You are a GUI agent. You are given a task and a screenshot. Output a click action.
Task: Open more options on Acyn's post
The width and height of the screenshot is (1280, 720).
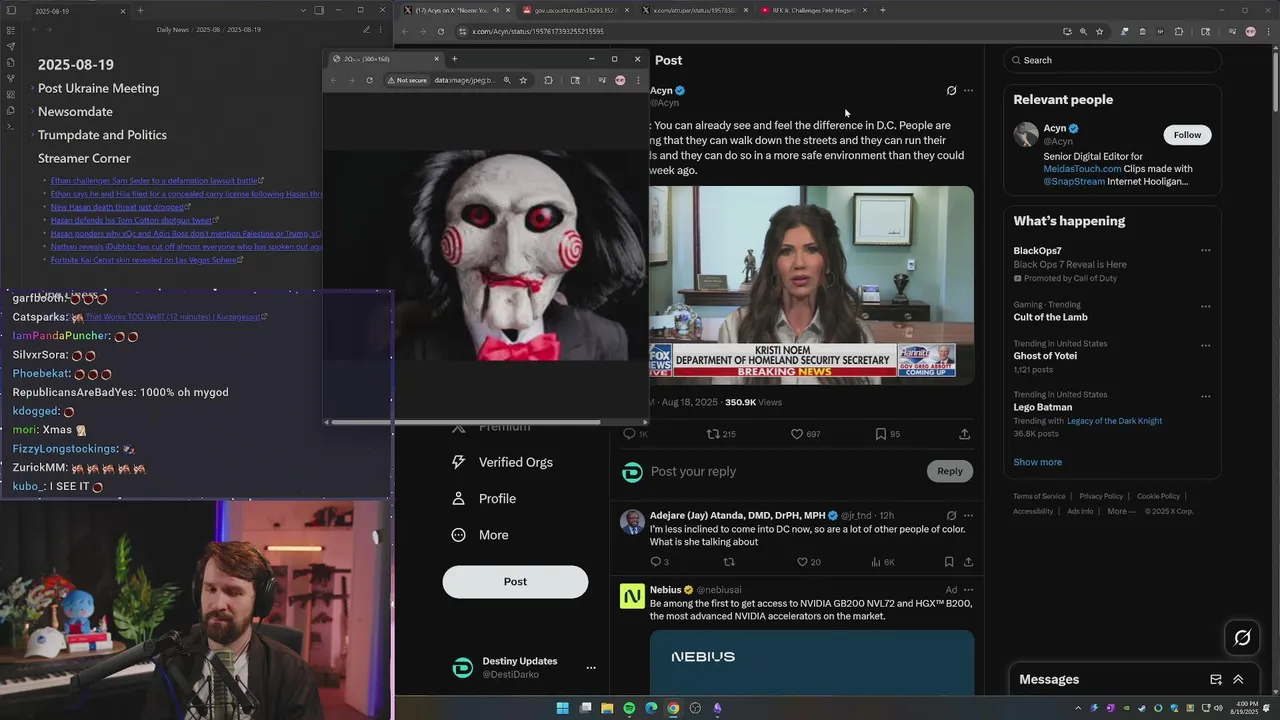coord(968,91)
